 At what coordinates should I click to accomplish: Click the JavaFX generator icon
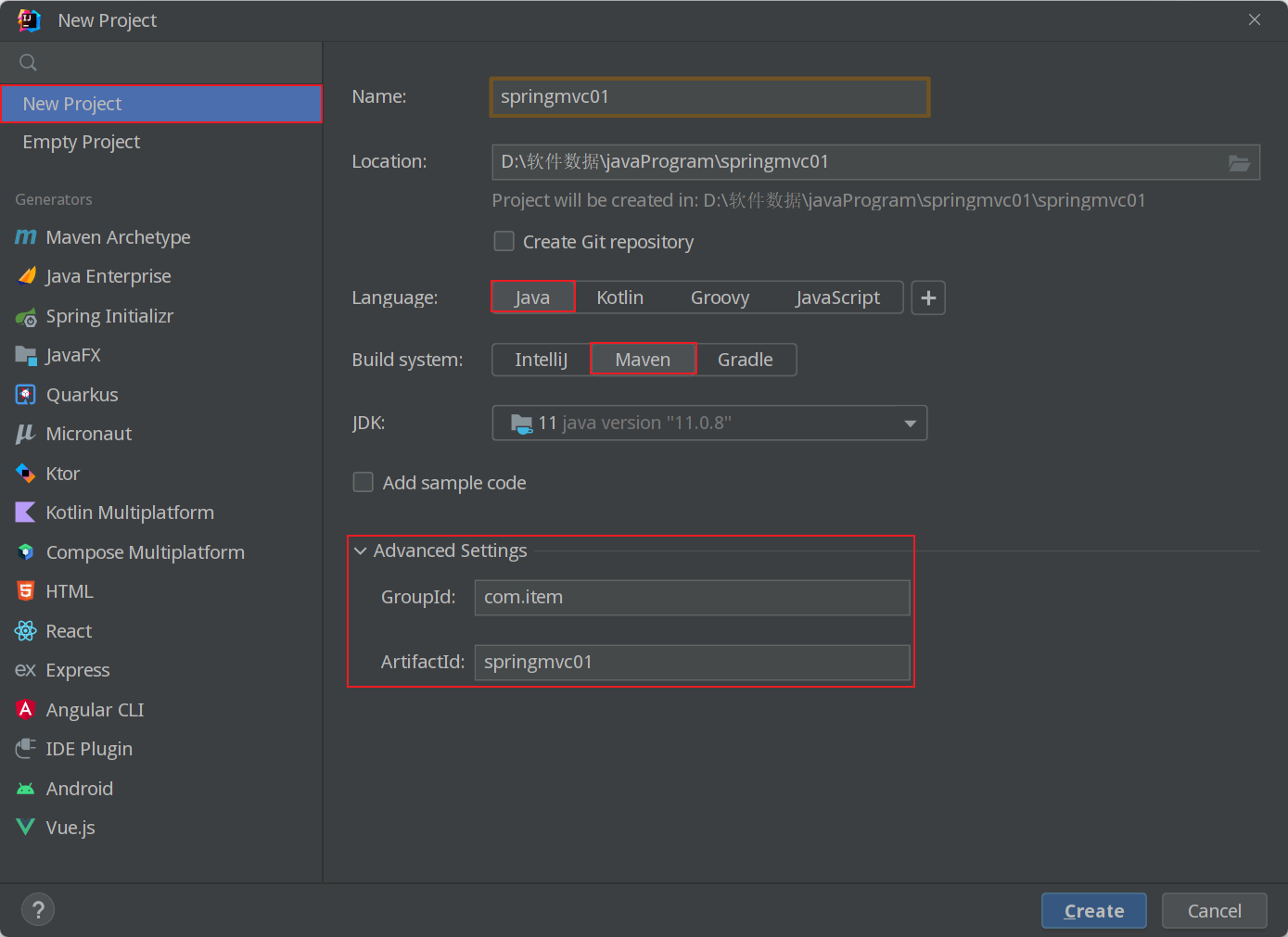(x=26, y=355)
